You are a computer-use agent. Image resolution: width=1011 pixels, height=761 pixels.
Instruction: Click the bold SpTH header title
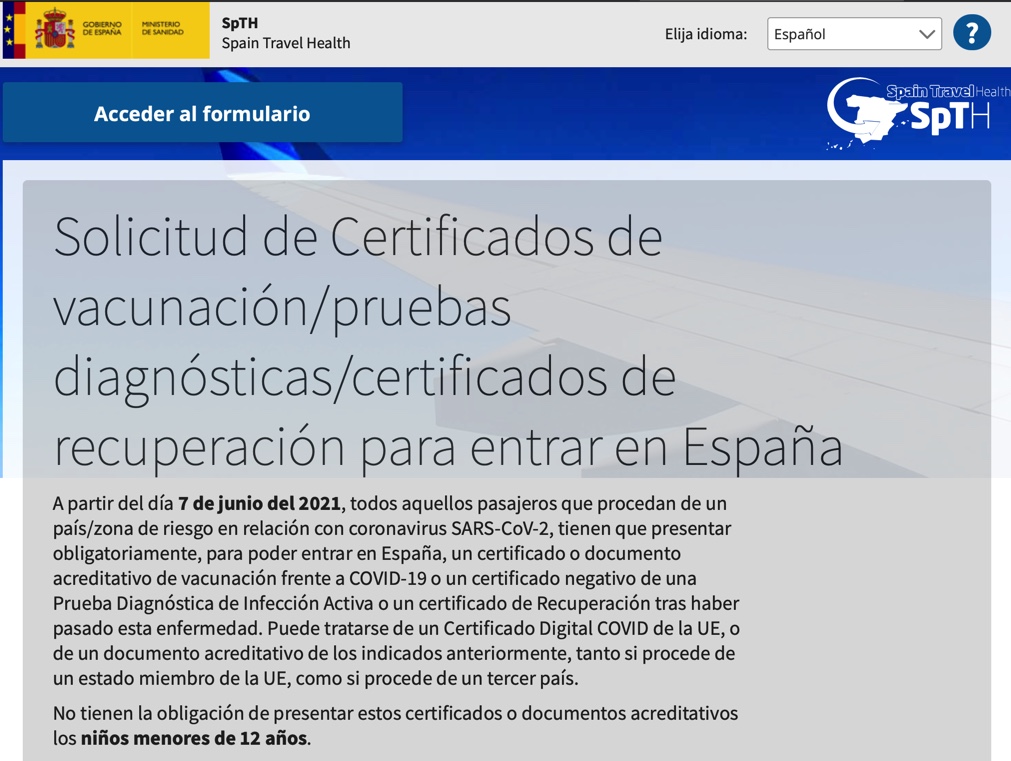click(239, 22)
